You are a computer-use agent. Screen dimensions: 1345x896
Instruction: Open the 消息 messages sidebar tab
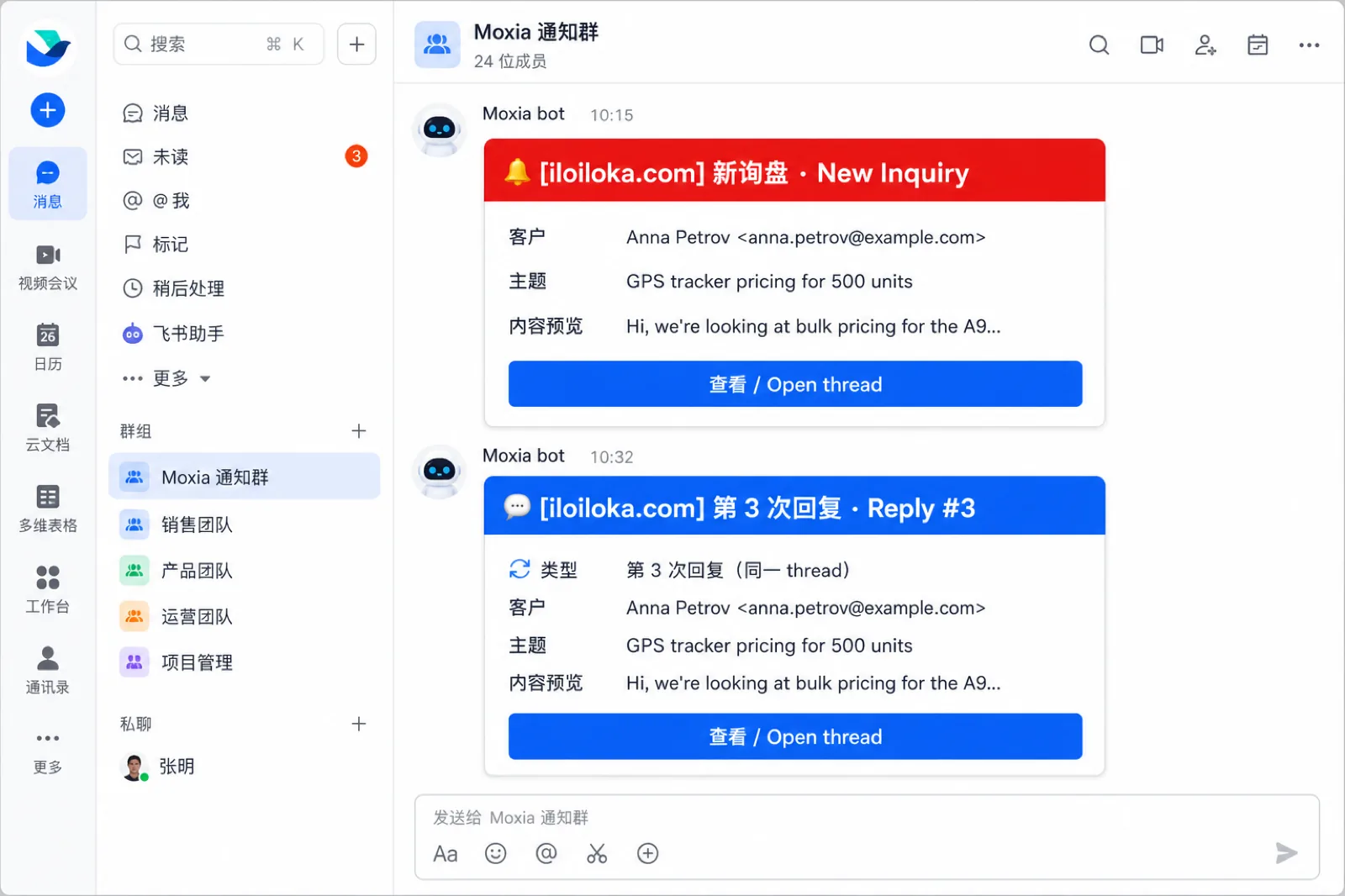48,184
